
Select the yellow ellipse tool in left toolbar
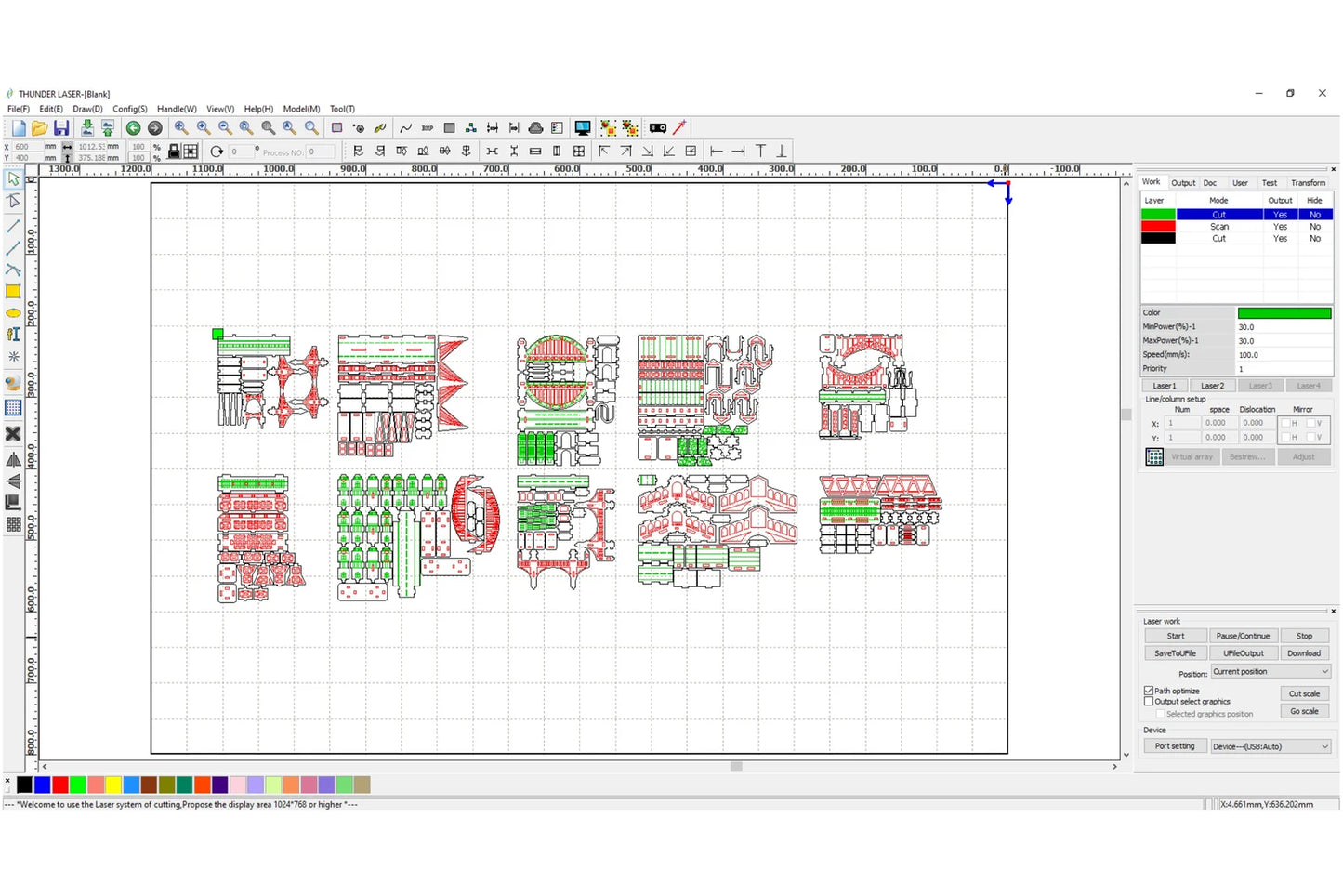point(13,313)
